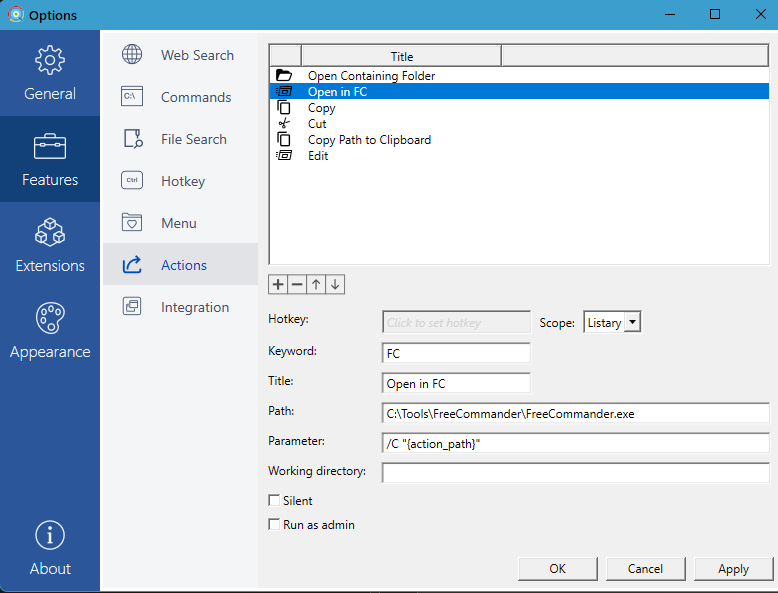Click the Hotkey field to set hotkey
Image resolution: width=778 pixels, height=593 pixels.
click(456, 322)
